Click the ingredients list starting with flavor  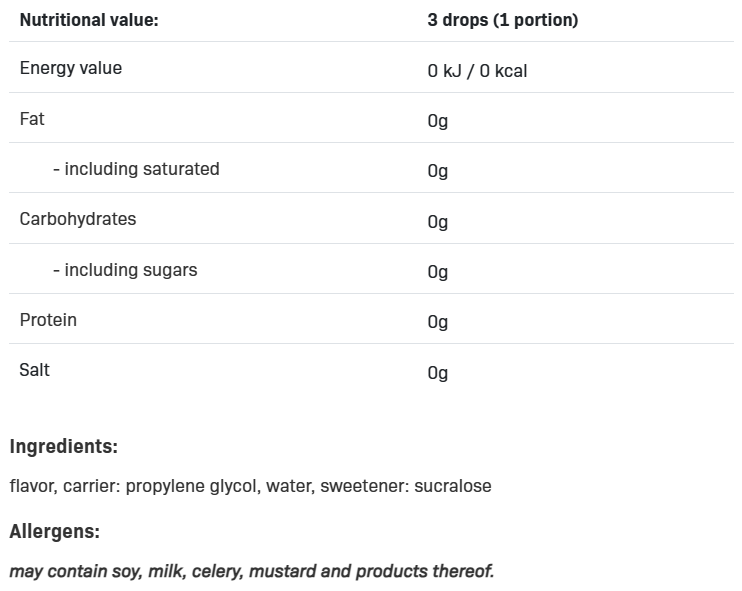click(250, 486)
